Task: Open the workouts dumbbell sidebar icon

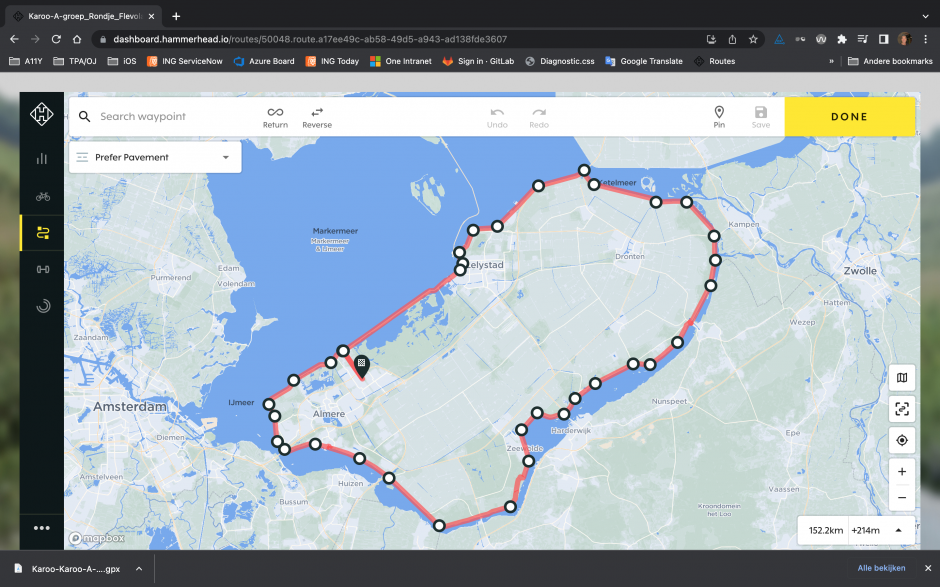Action: pos(42,269)
